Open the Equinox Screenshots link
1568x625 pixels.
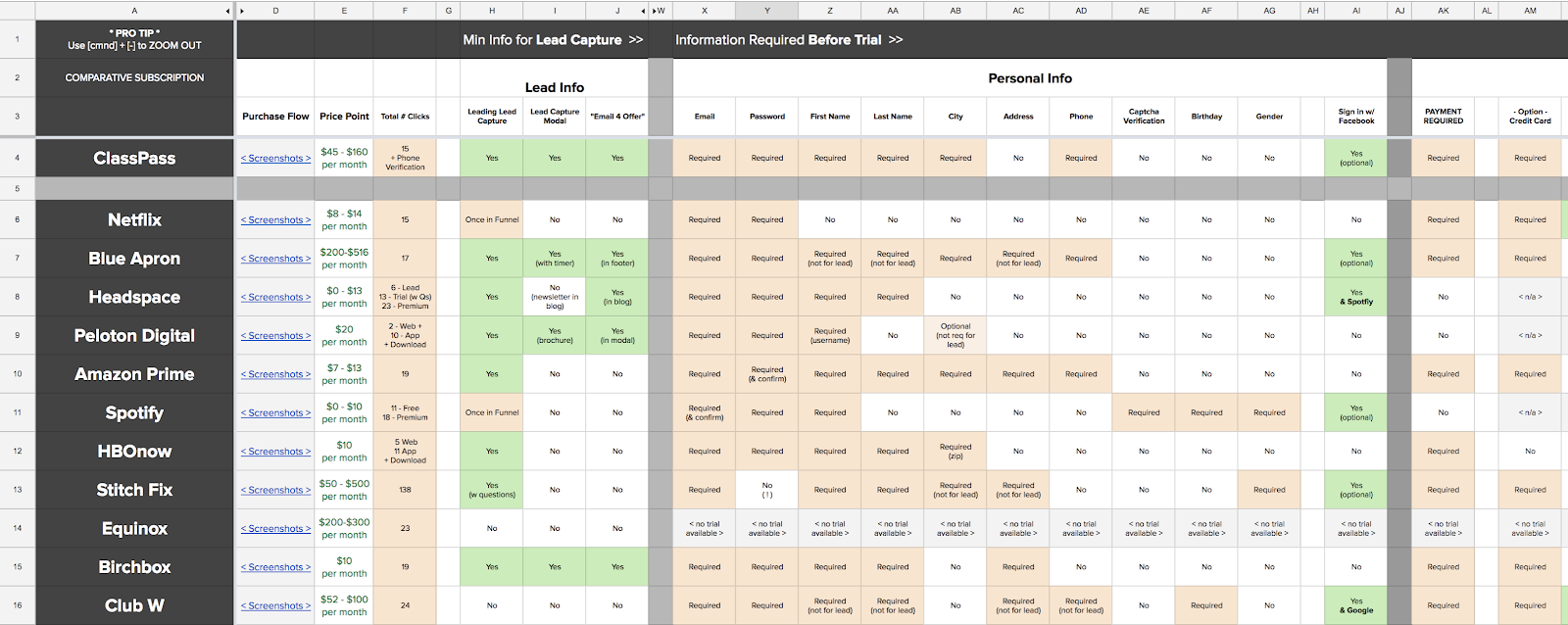pos(275,529)
